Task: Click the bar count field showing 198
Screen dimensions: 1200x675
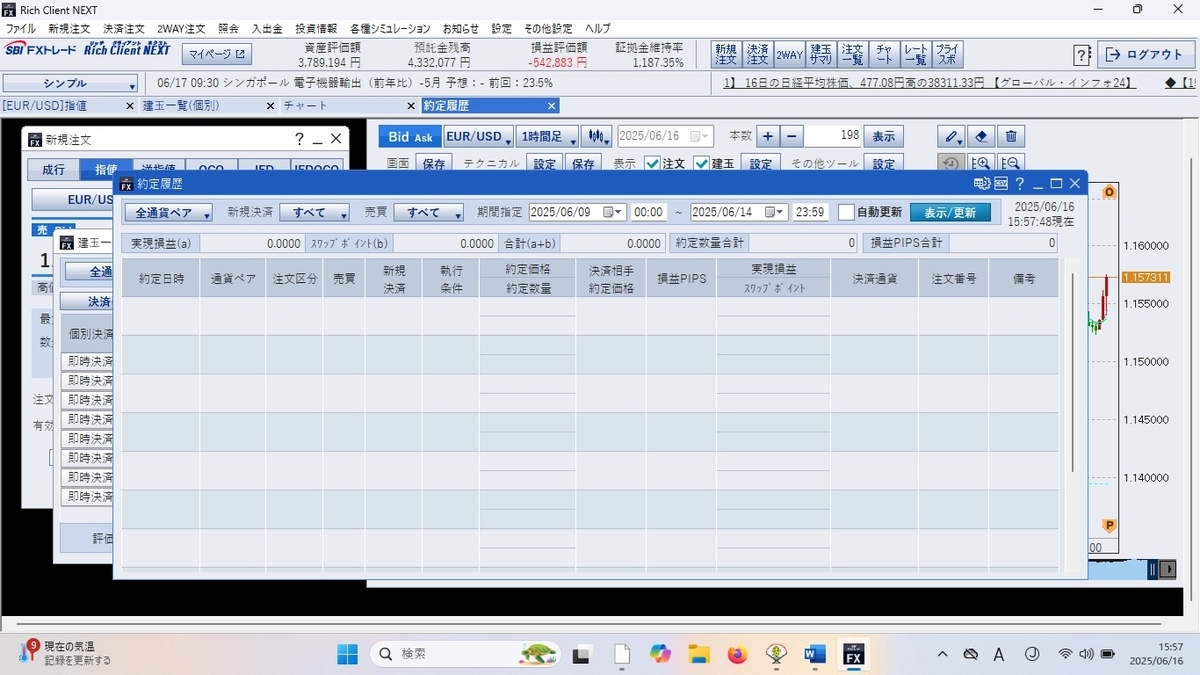Action: tap(834, 137)
